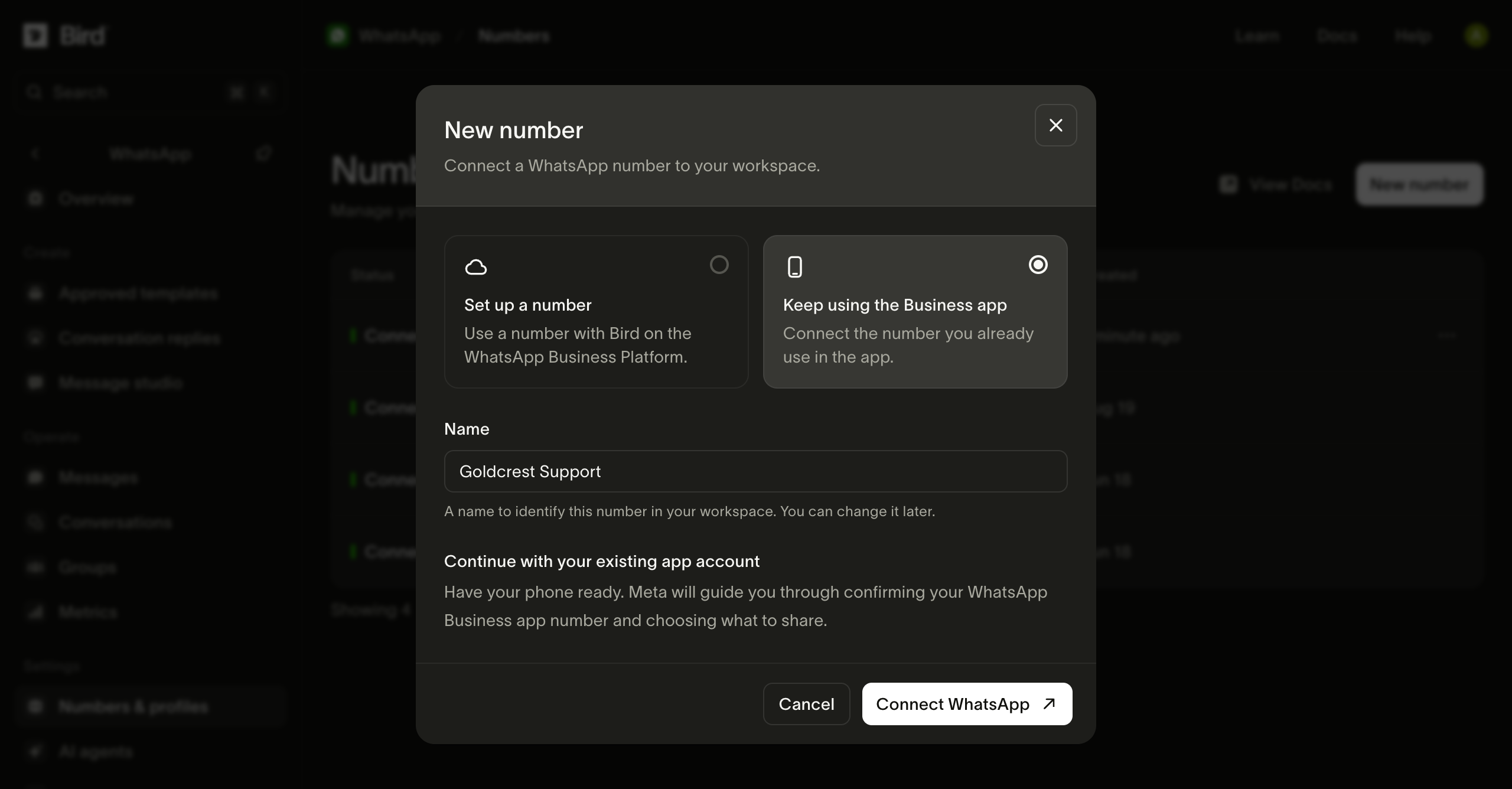Click Approved templates icon in sidebar

(35, 294)
